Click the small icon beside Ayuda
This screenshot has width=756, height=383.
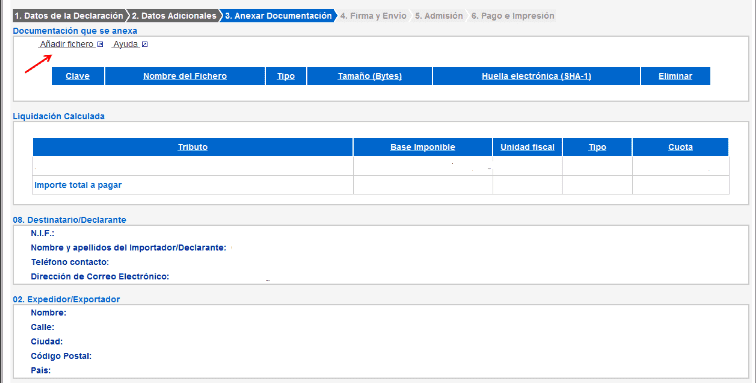(x=145, y=44)
